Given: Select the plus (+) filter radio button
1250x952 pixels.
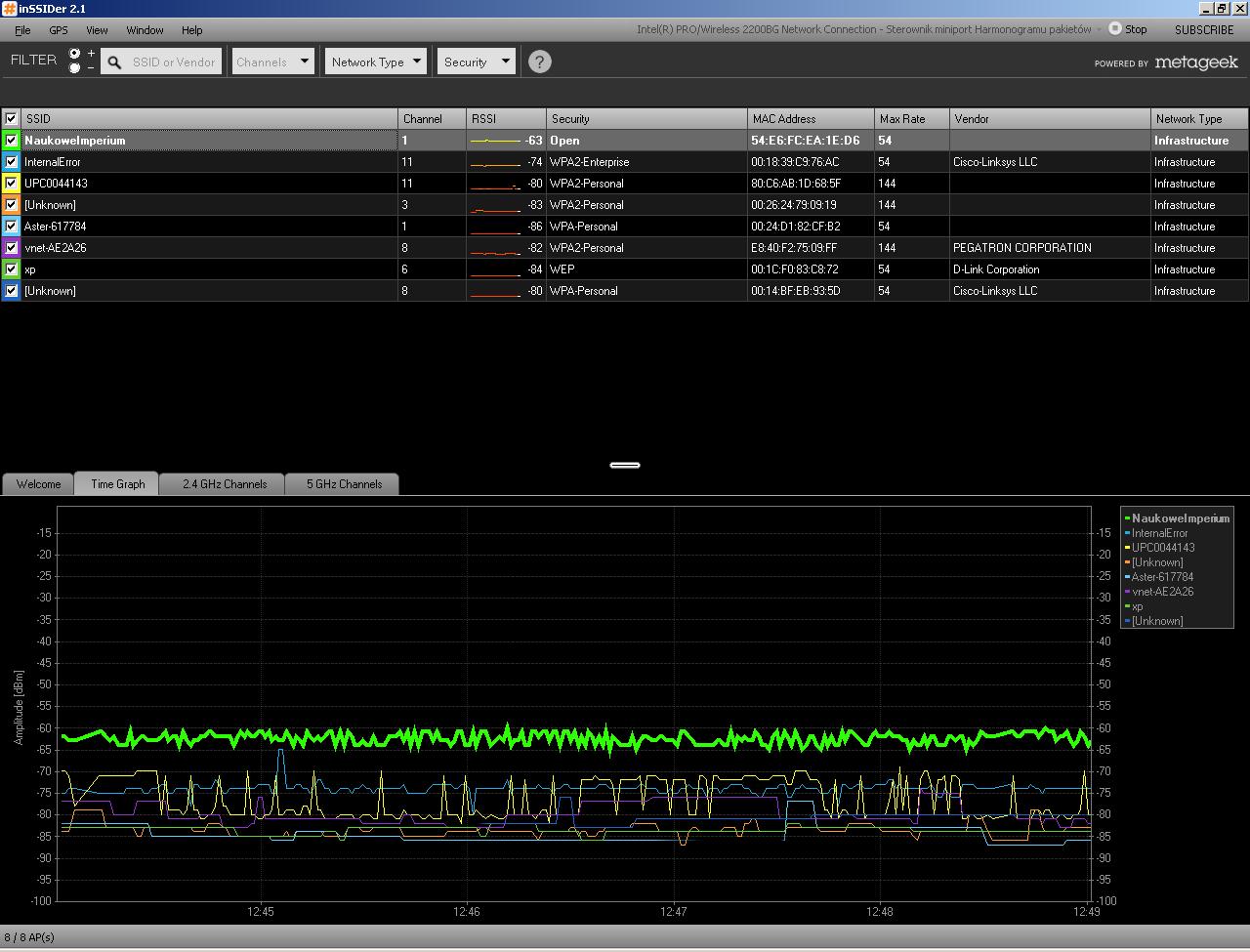Looking at the screenshot, I should [x=75, y=54].
